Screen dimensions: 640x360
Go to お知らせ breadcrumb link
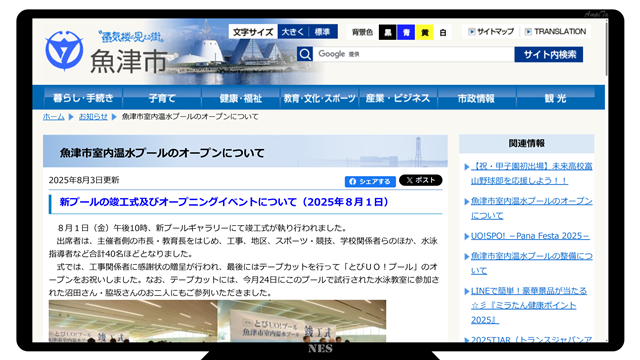[93, 117]
